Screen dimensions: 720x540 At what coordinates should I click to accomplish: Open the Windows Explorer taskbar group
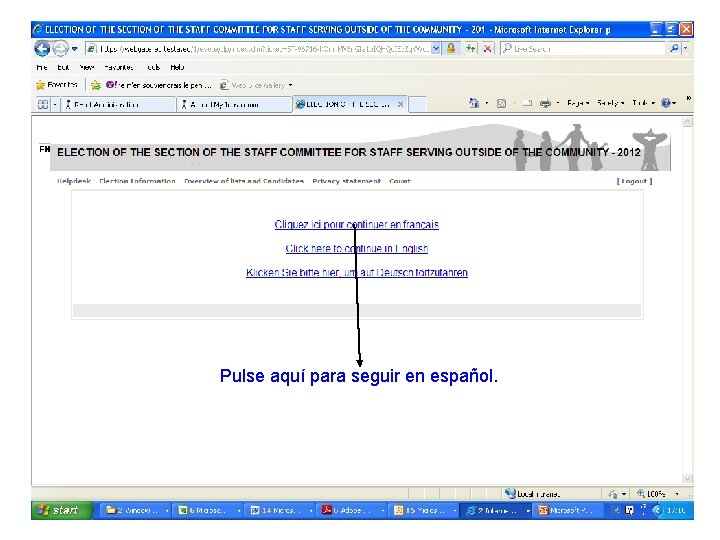pos(136,510)
